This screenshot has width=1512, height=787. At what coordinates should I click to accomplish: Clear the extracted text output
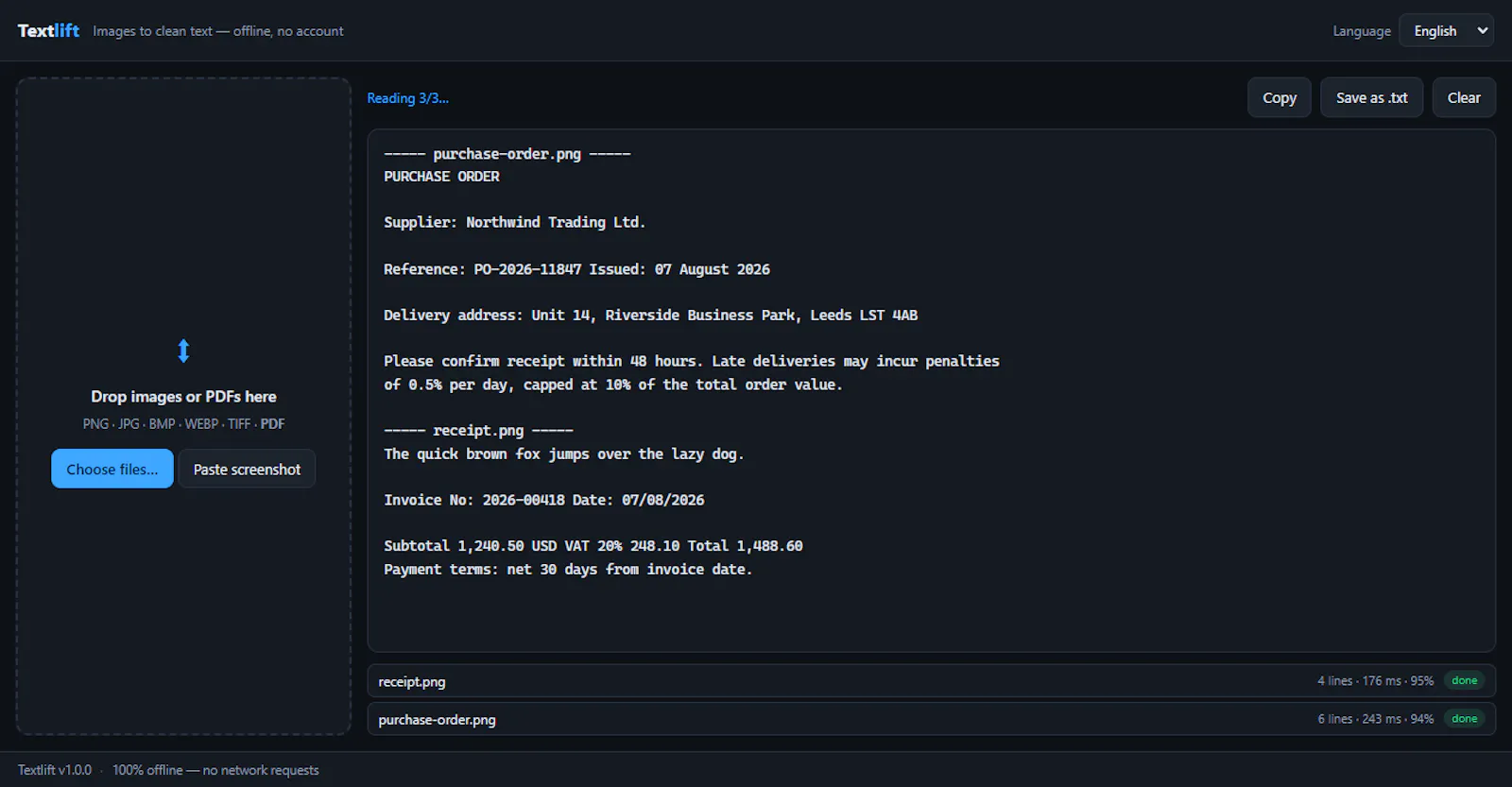pyautogui.click(x=1464, y=97)
